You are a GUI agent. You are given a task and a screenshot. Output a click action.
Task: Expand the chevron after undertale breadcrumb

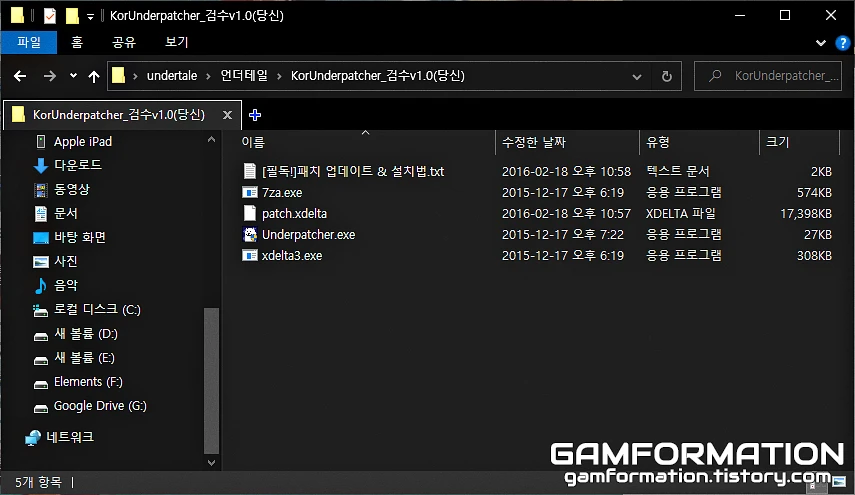point(208,76)
